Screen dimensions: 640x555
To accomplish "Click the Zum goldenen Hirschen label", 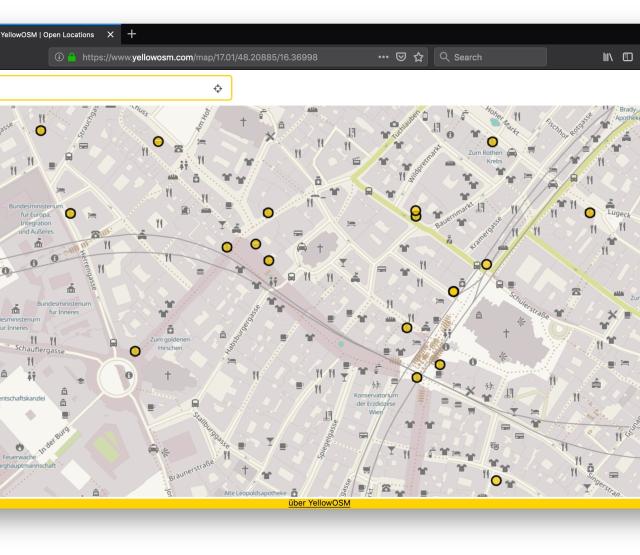I will [170, 344].
